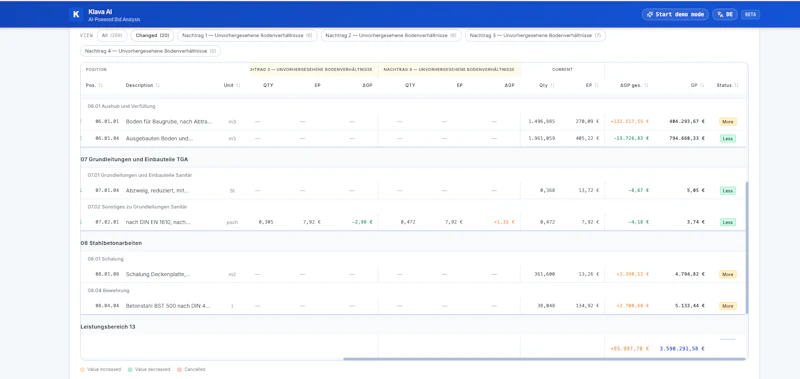Click the sparkle icon in Start demo mode
The width and height of the screenshot is (800, 379).
click(650, 14)
